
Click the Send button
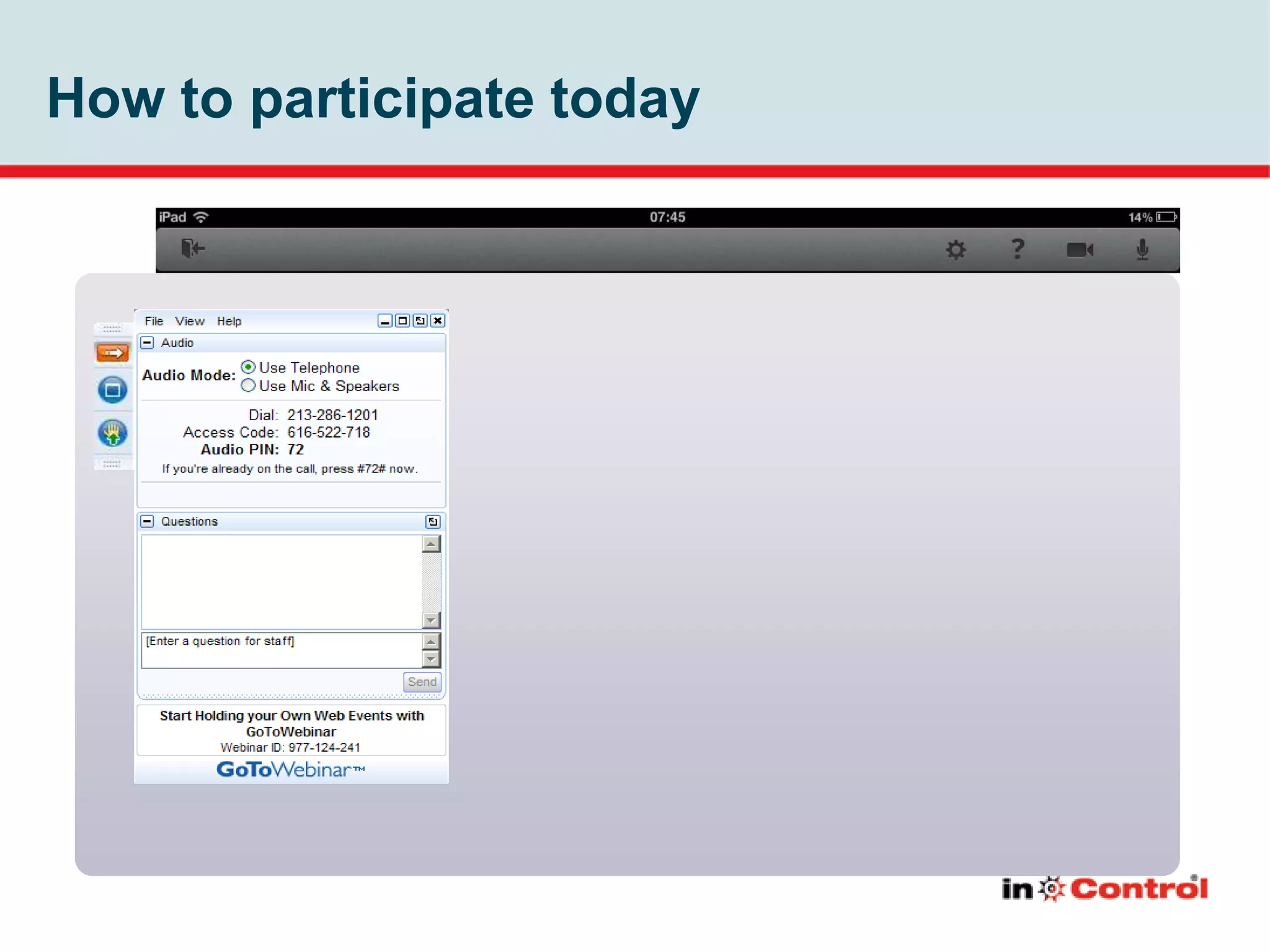[422, 682]
